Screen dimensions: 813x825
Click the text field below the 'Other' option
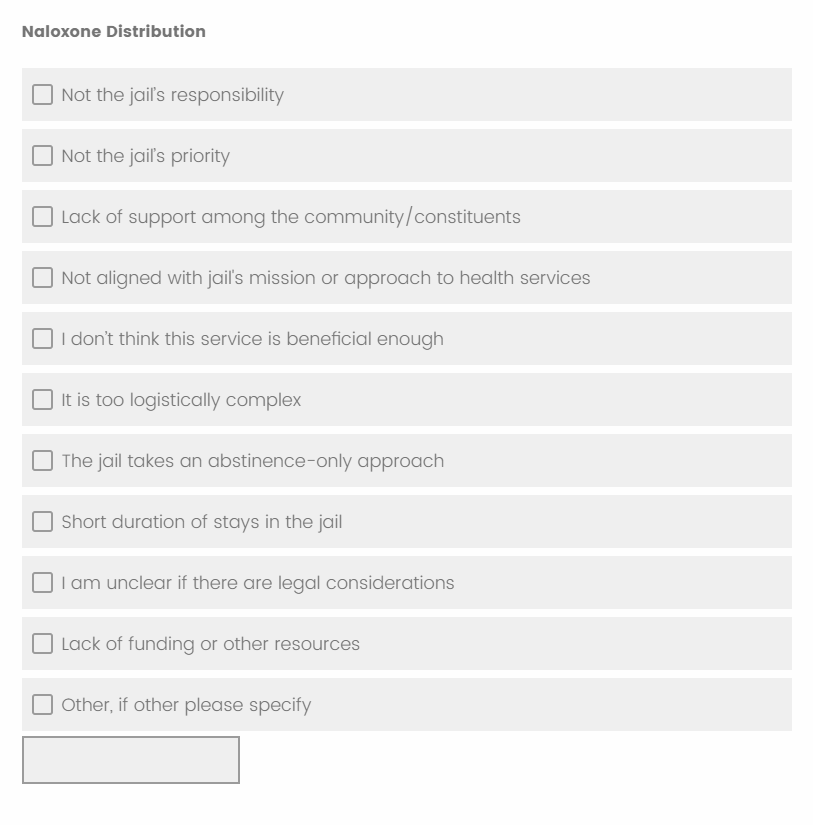pyautogui.click(x=131, y=760)
